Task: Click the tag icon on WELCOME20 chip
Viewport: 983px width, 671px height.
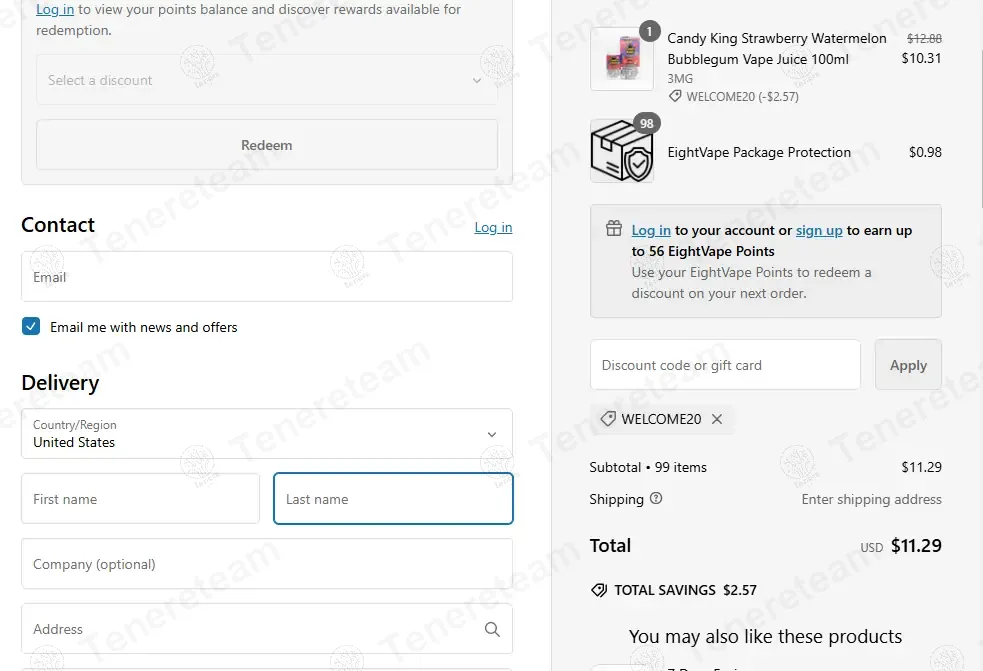Action: click(x=607, y=419)
